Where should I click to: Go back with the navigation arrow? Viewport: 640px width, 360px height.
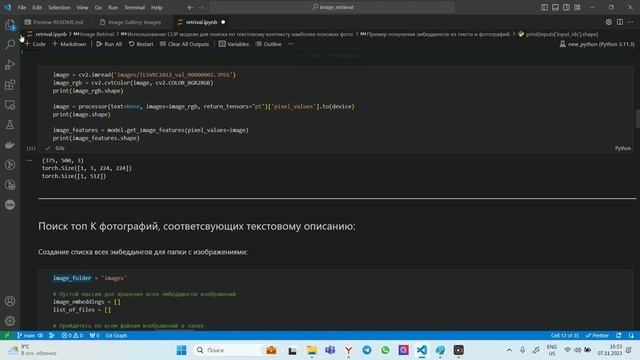(191, 7)
